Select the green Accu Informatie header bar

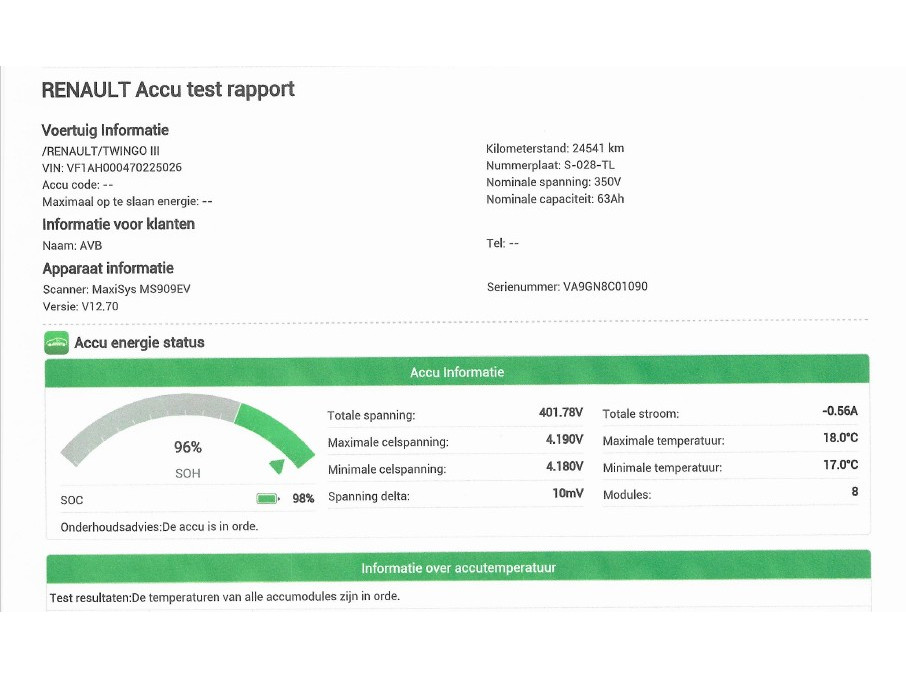[x=457, y=372]
